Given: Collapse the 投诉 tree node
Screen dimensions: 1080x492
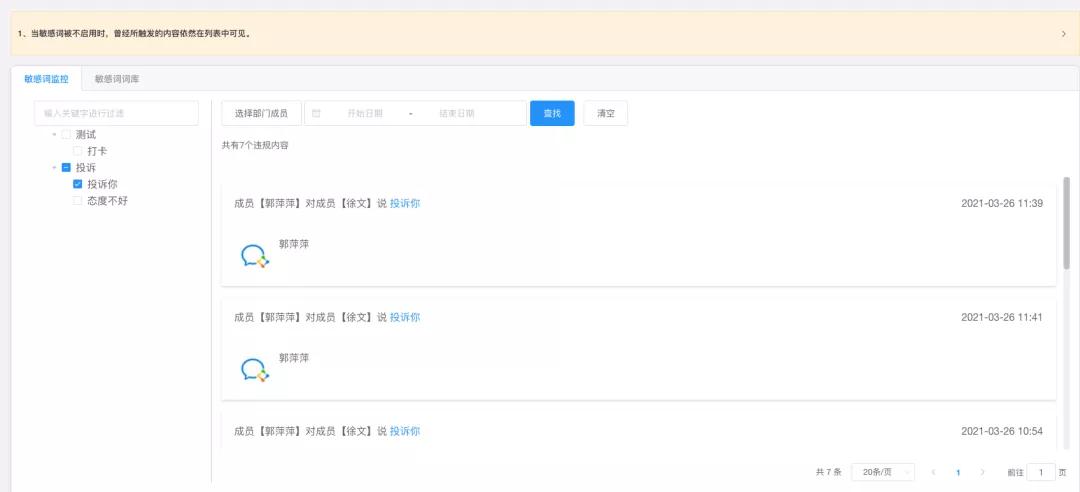Looking at the screenshot, I should click(x=54, y=167).
